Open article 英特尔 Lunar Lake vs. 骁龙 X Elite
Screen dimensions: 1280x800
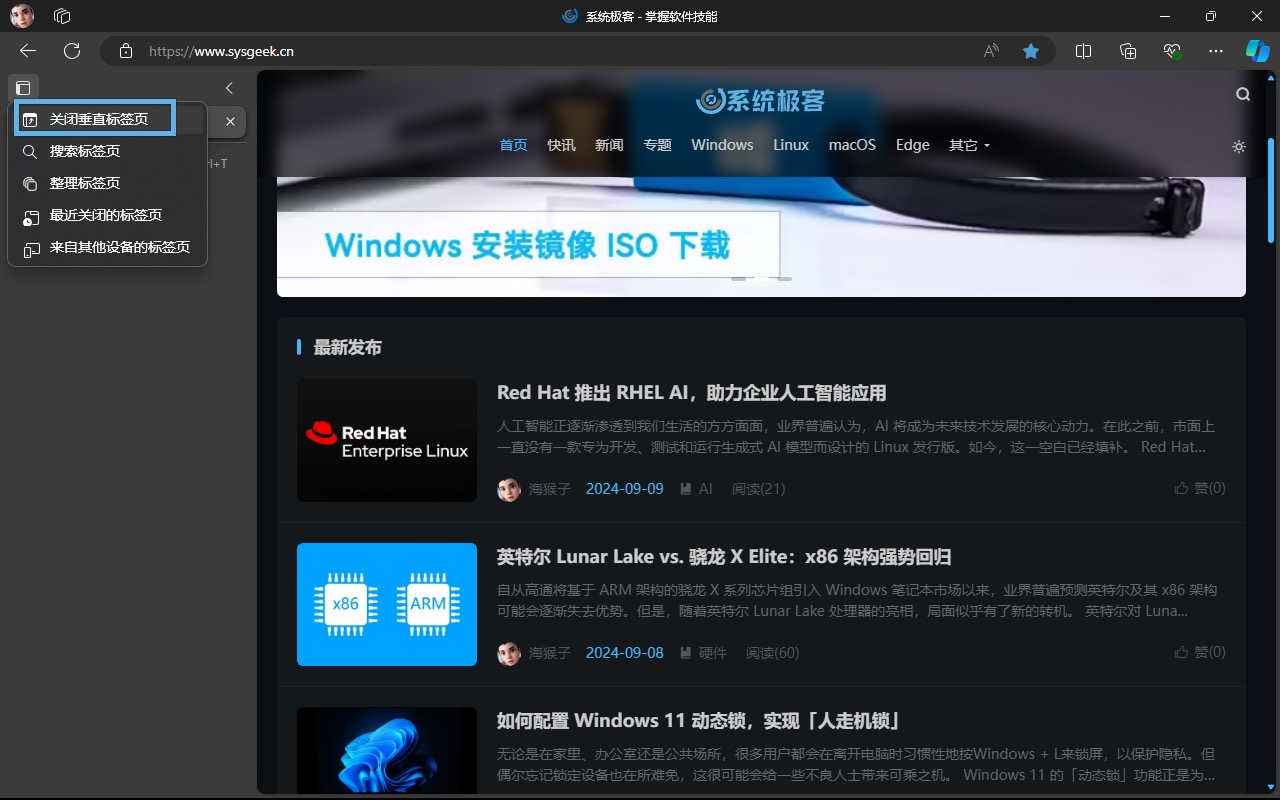tap(724, 557)
